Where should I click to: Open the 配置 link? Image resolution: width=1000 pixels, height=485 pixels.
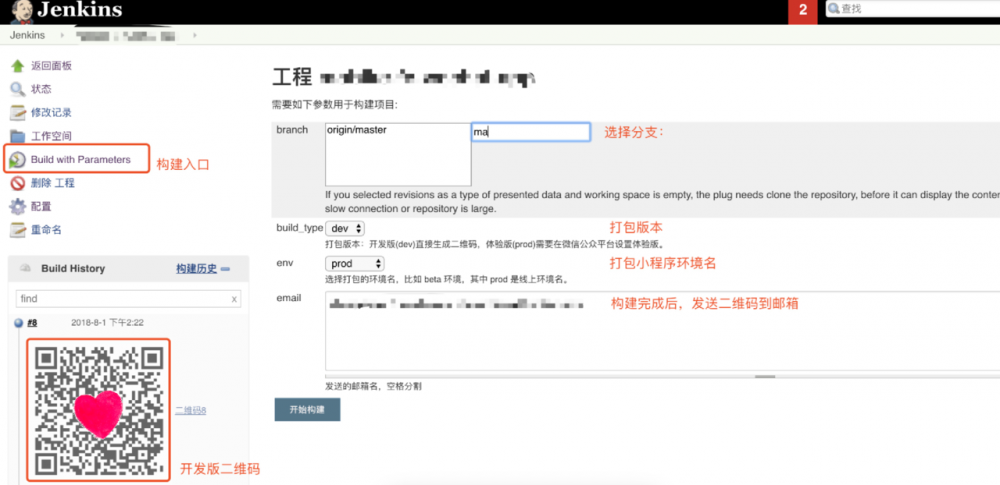[41, 206]
